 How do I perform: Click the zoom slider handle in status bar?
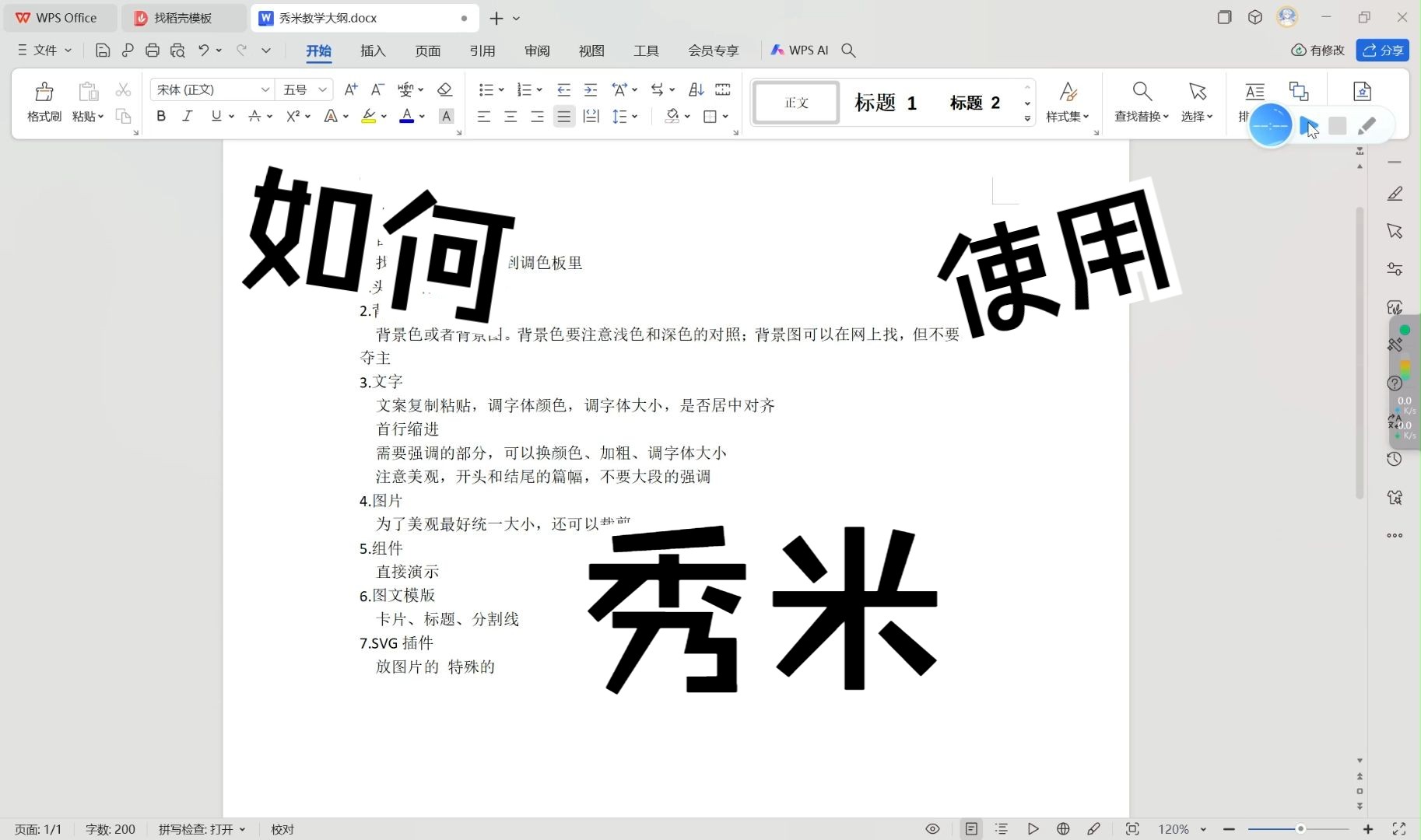click(1300, 829)
